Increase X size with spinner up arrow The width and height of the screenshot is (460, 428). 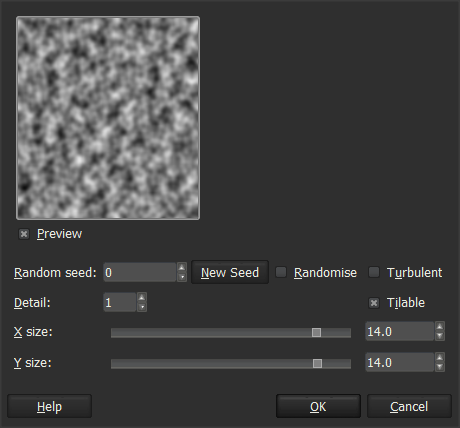click(440, 327)
